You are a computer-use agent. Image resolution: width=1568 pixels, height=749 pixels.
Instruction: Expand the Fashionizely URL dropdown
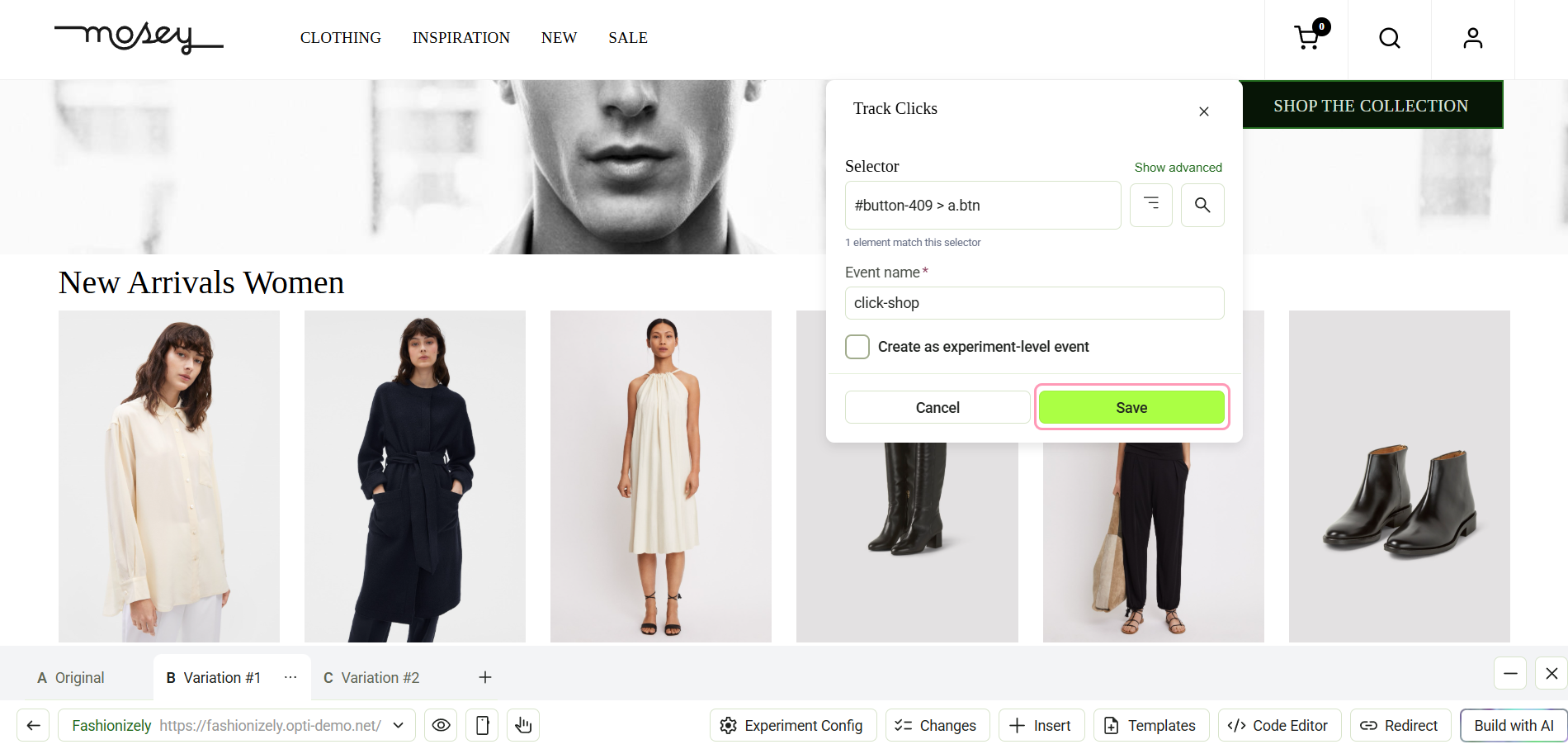click(399, 725)
